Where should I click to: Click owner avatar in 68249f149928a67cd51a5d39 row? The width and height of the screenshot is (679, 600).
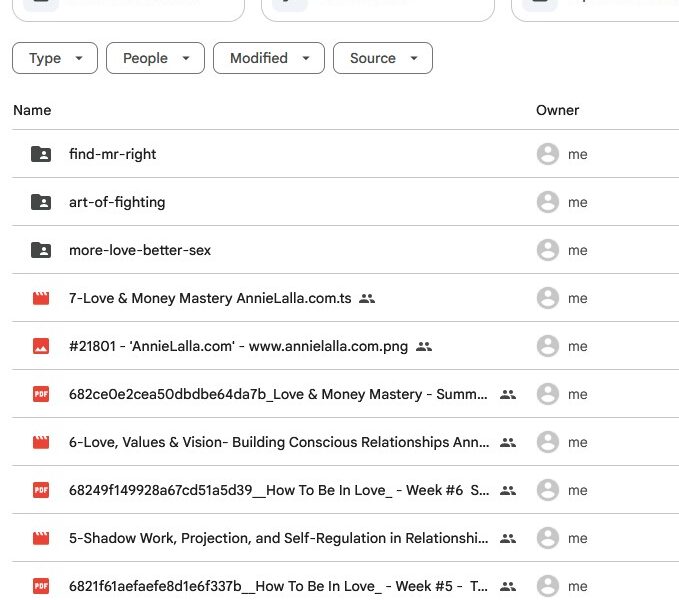click(x=548, y=490)
